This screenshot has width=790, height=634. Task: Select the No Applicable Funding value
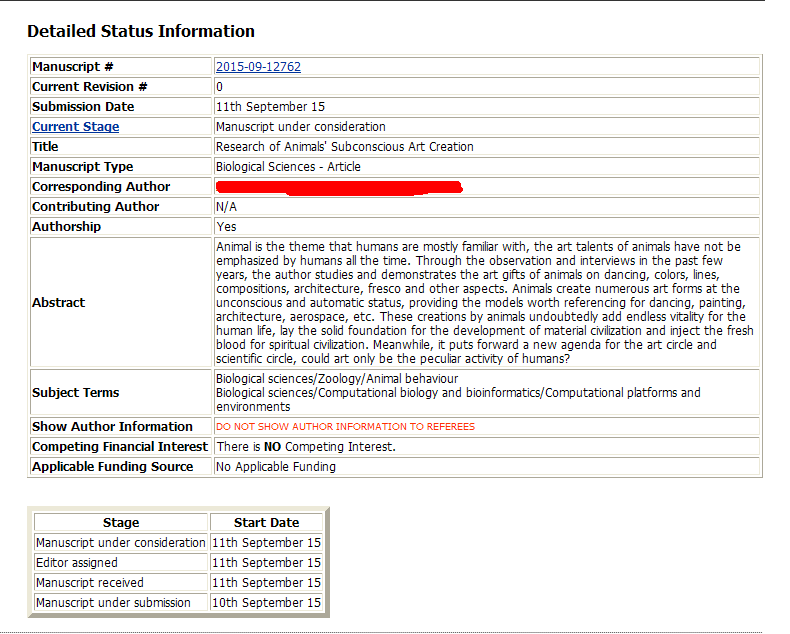[x=276, y=467]
